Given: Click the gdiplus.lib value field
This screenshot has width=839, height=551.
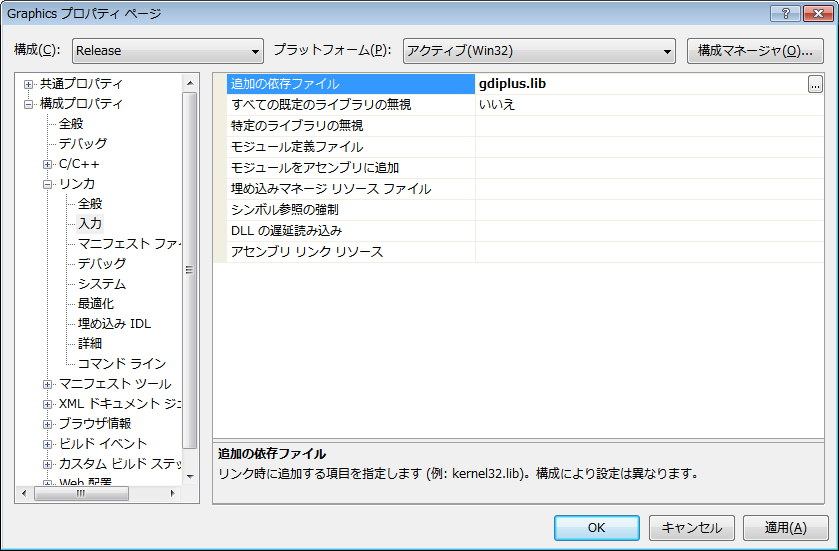Looking at the screenshot, I should click(640, 84).
